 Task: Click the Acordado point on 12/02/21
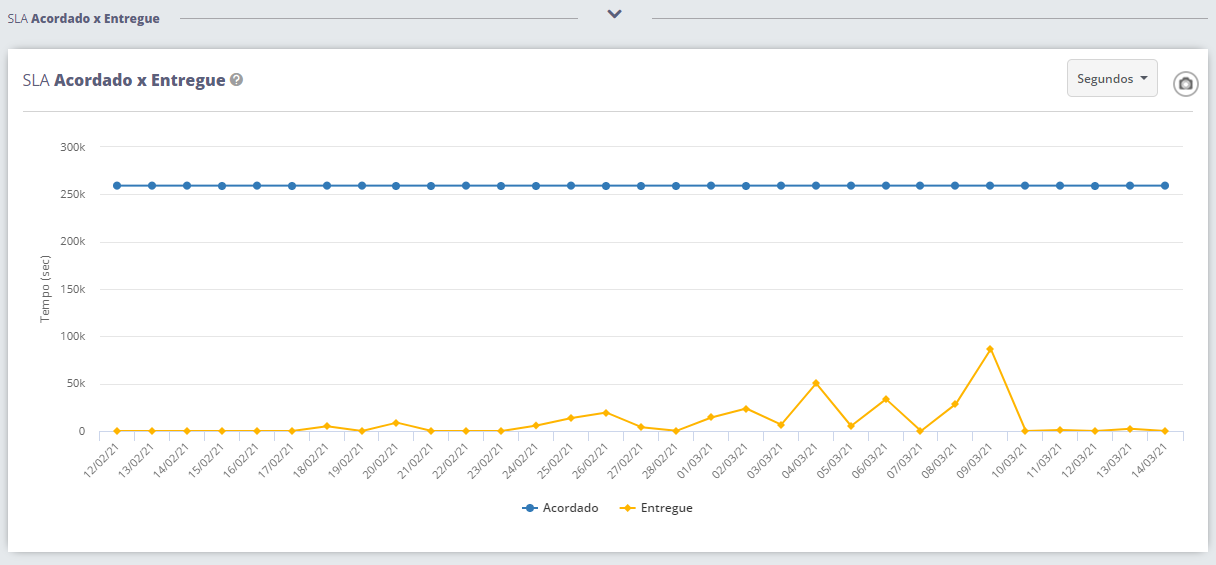(117, 186)
